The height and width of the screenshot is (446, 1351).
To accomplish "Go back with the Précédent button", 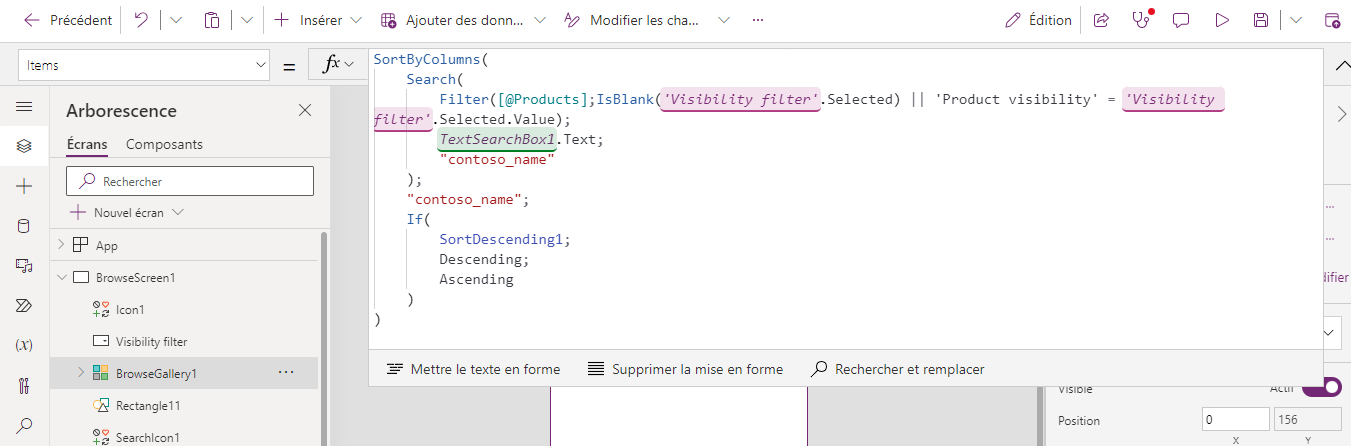I will click(x=67, y=20).
